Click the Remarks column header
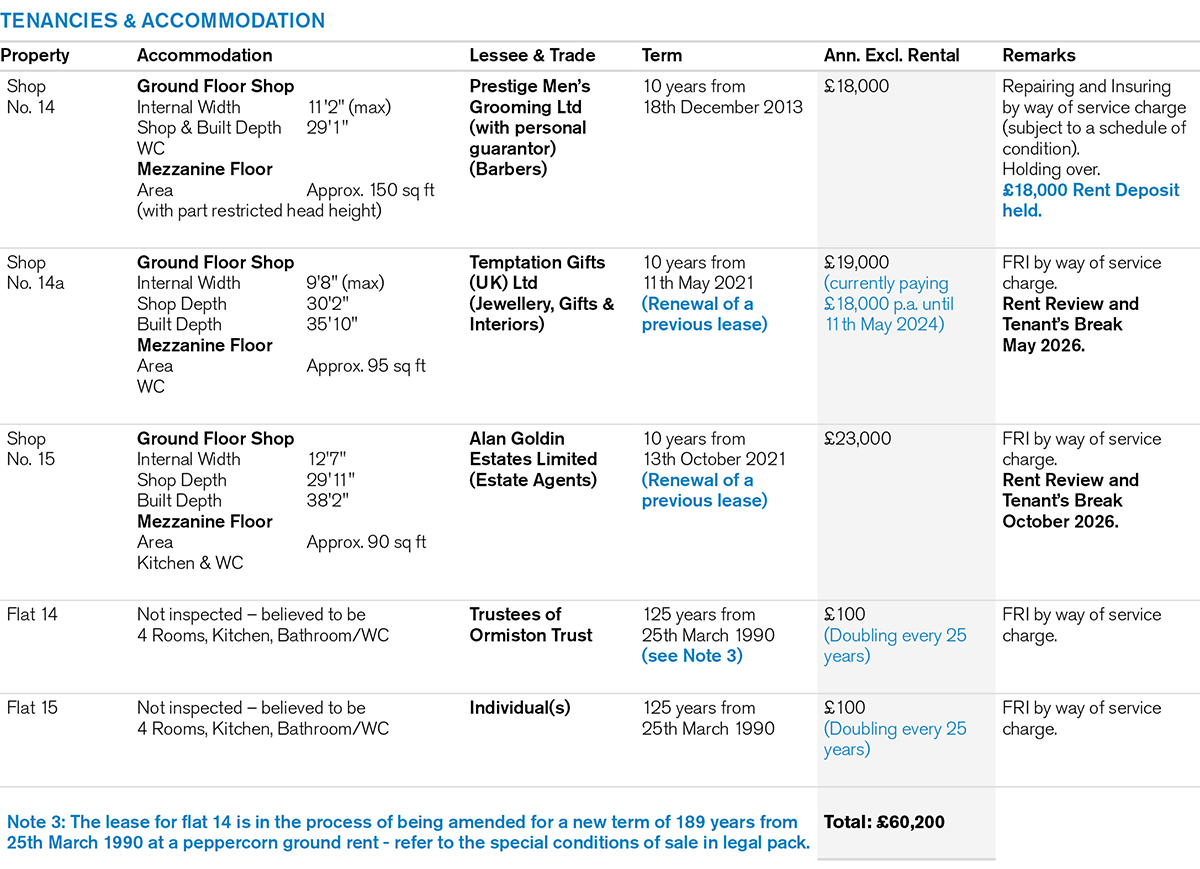The width and height of the screenshot is (1200, 869). pos(1038,56)
